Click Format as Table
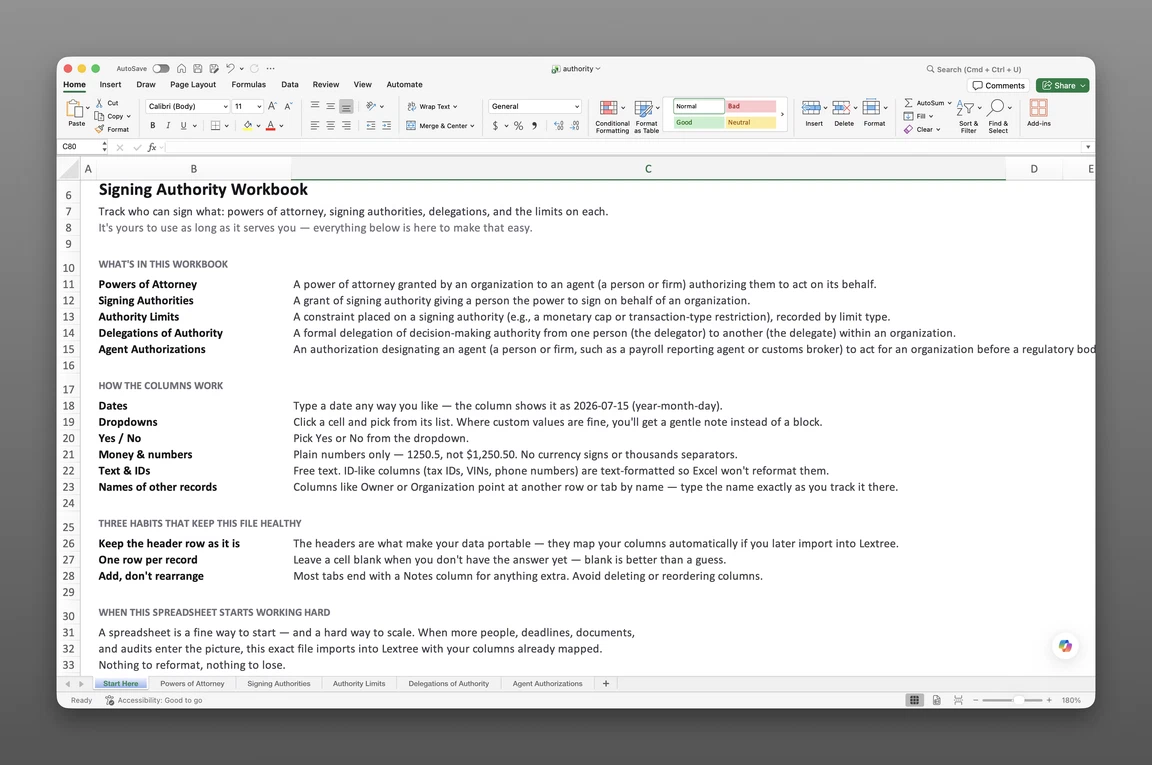 [x=647, y=117]
